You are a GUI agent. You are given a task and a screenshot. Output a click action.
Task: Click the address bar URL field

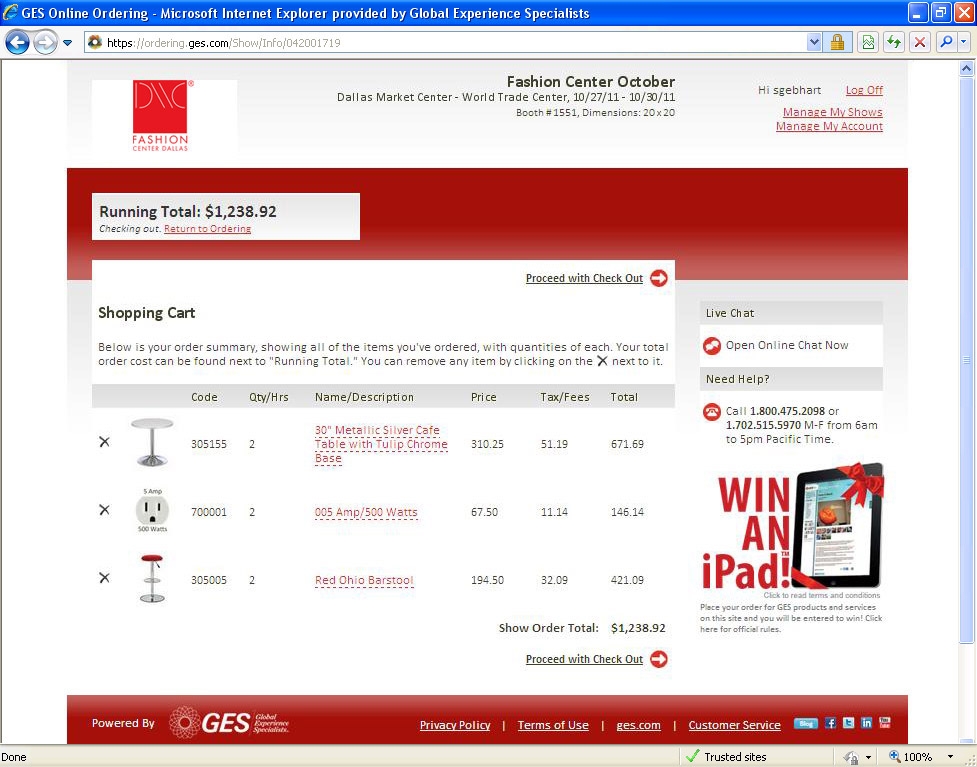pyautogui.click(x=446, y=42)
